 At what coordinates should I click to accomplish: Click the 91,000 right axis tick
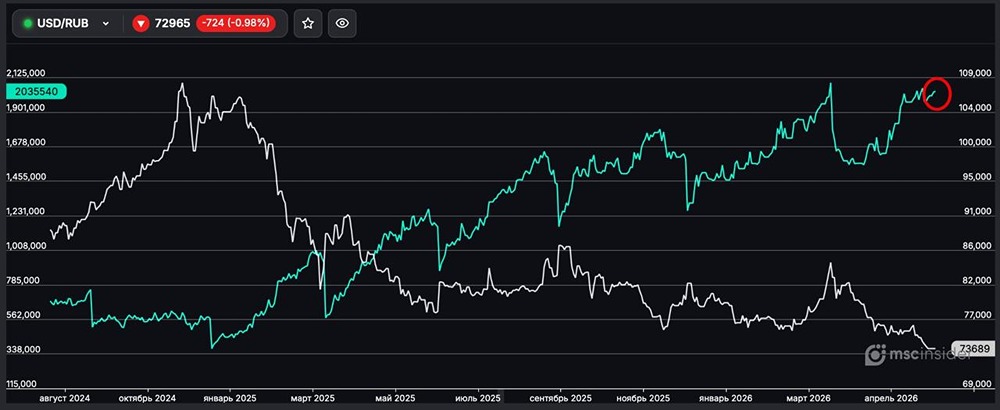(980, 212)
